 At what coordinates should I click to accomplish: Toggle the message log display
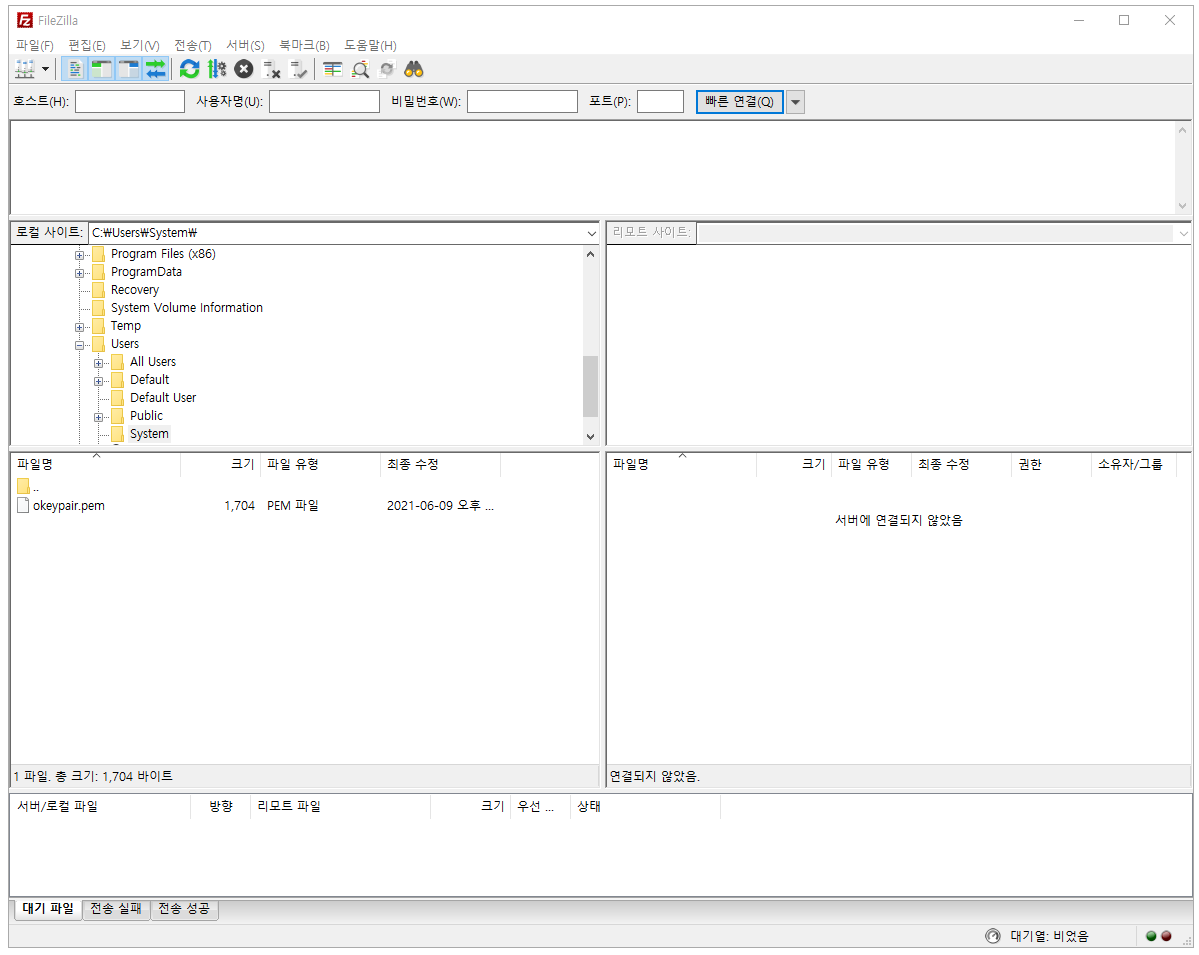point(74,70)
